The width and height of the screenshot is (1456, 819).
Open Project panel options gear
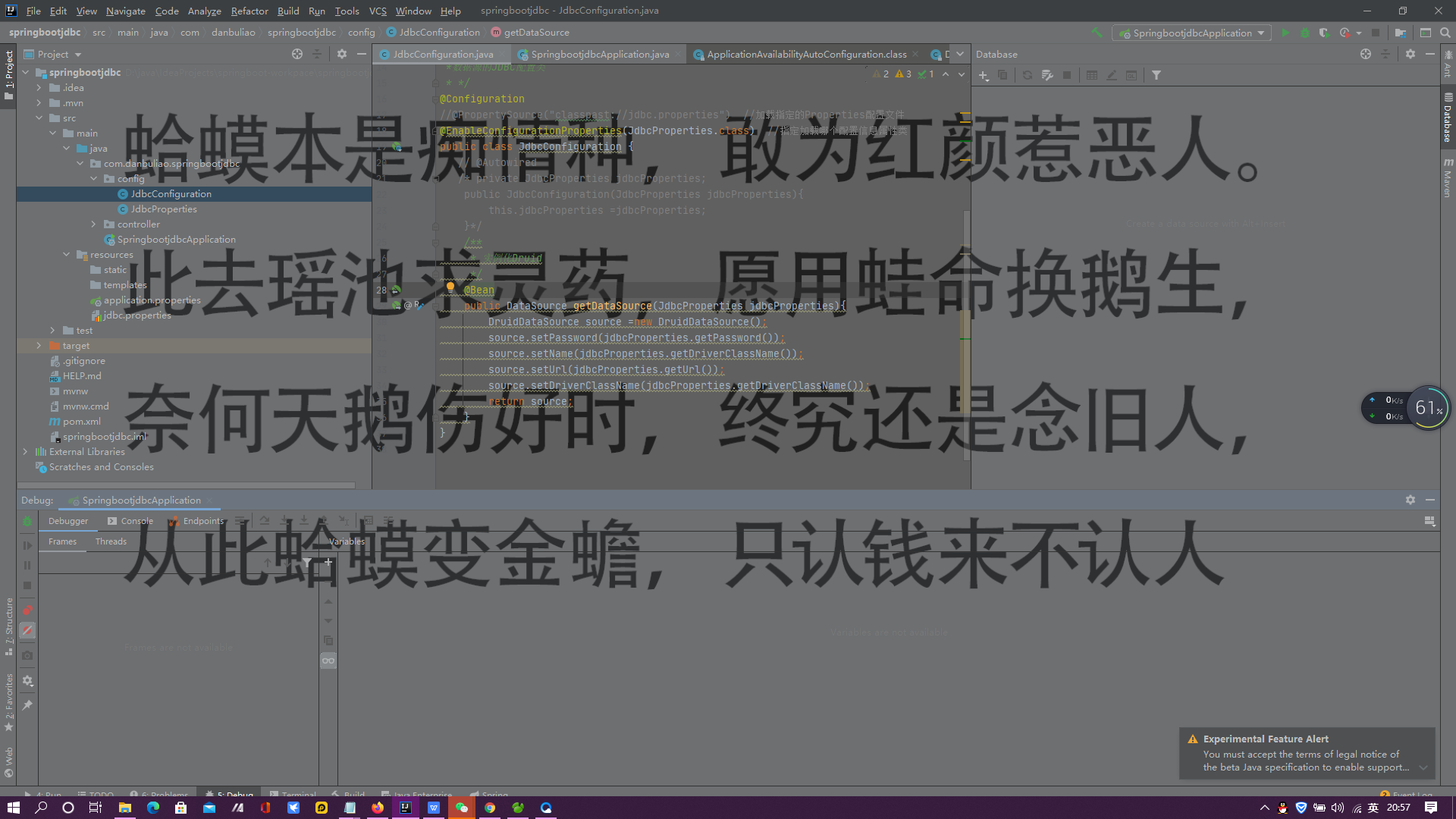point(342,54)
